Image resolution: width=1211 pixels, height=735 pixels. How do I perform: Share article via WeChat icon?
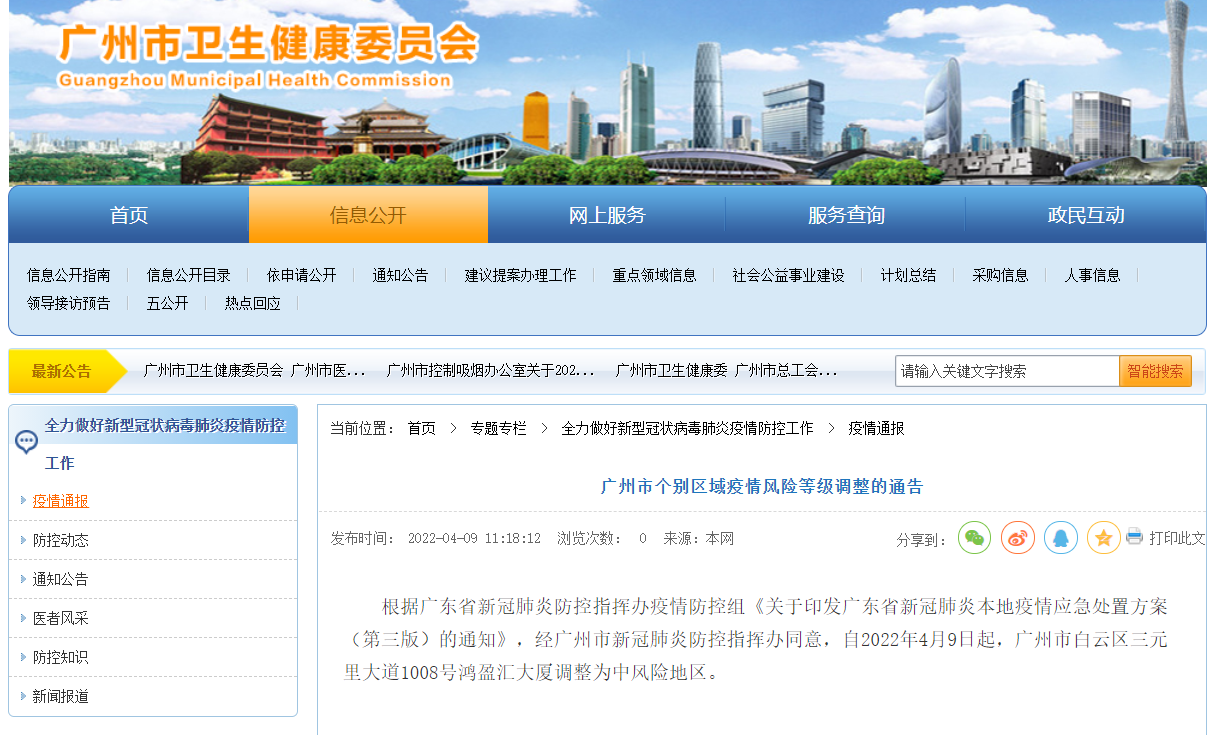point(974,538)
